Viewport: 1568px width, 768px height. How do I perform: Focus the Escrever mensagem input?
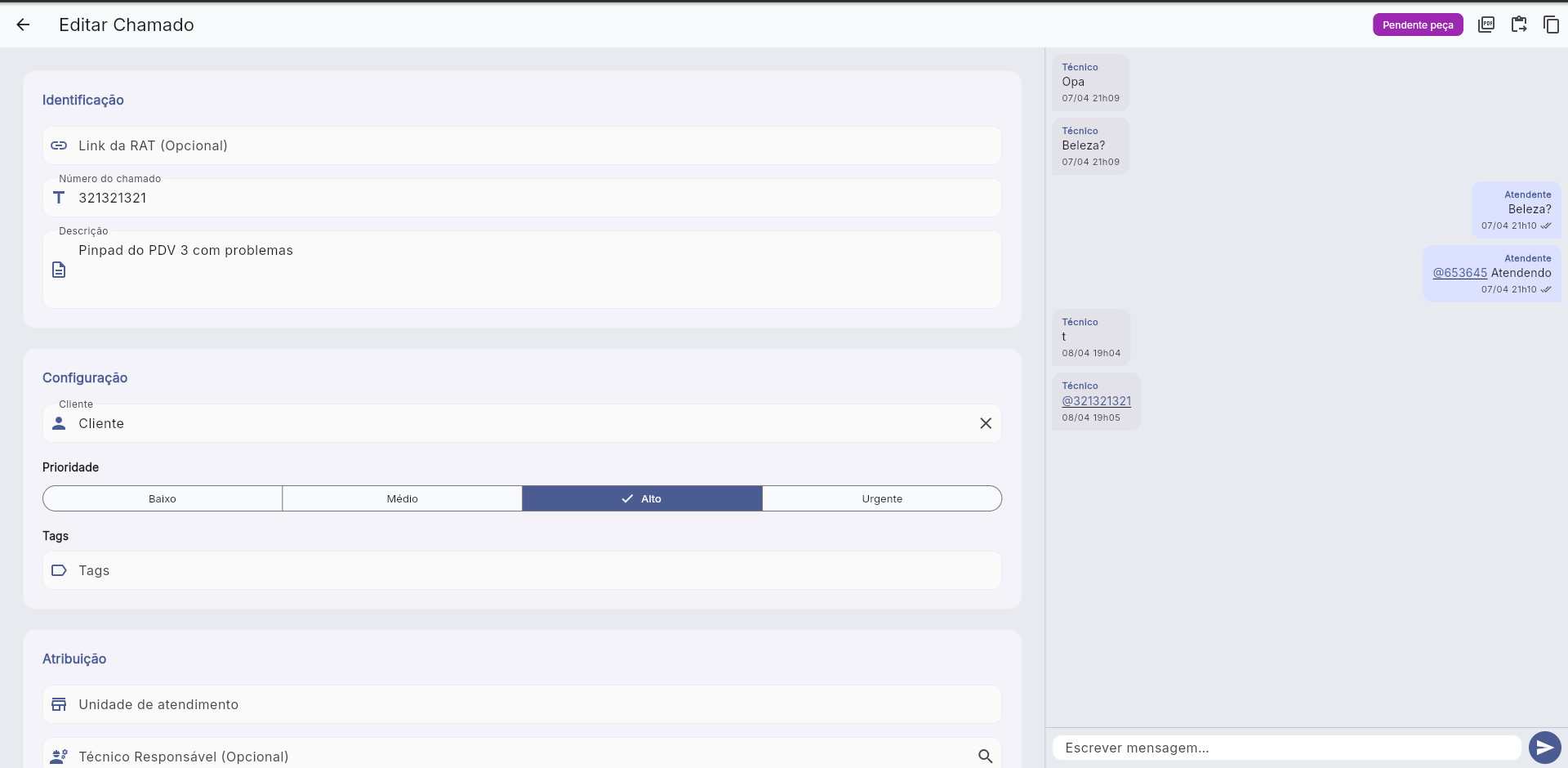pyautogui.click(x=1286, y=748)
